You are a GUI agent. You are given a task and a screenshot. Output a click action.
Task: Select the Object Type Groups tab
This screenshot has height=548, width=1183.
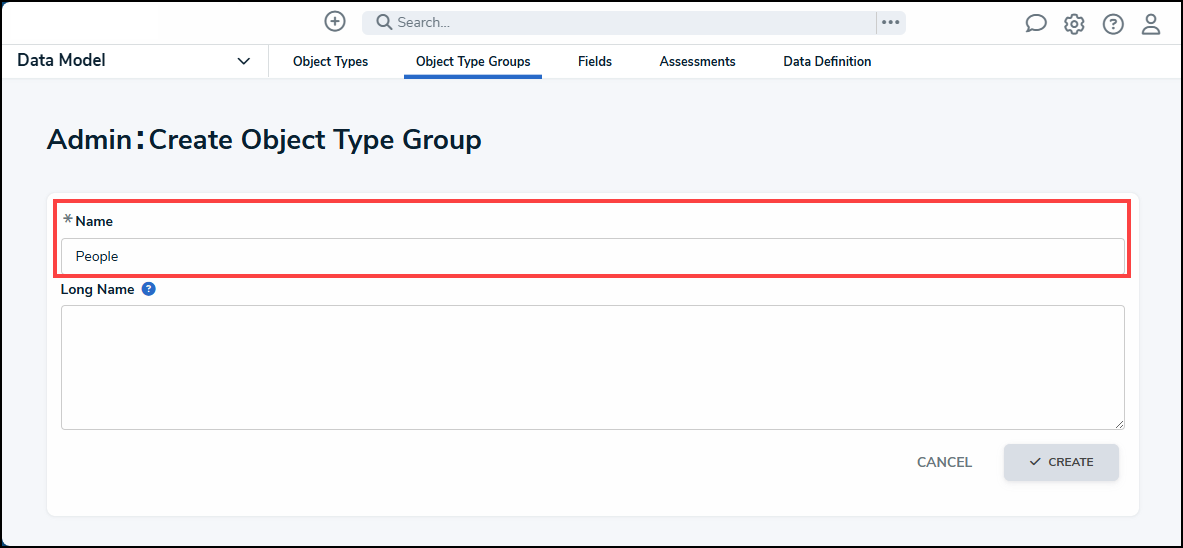point(473,62)
